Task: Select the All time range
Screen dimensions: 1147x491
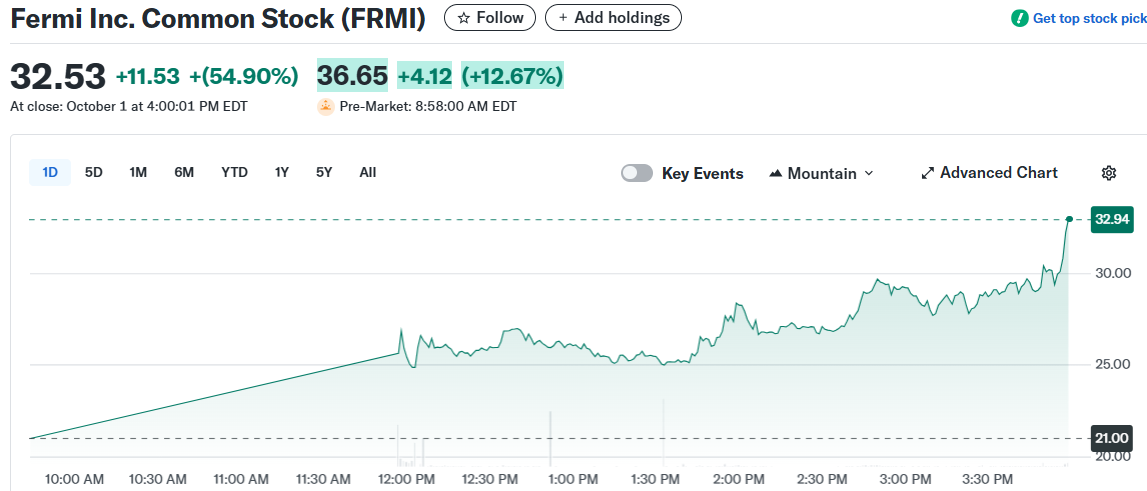Action: (368, 172)
